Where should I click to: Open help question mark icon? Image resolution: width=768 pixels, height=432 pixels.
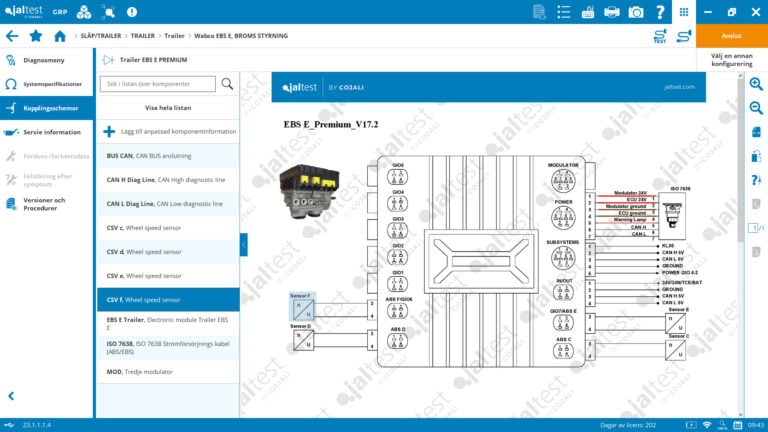tap(660, 12)
